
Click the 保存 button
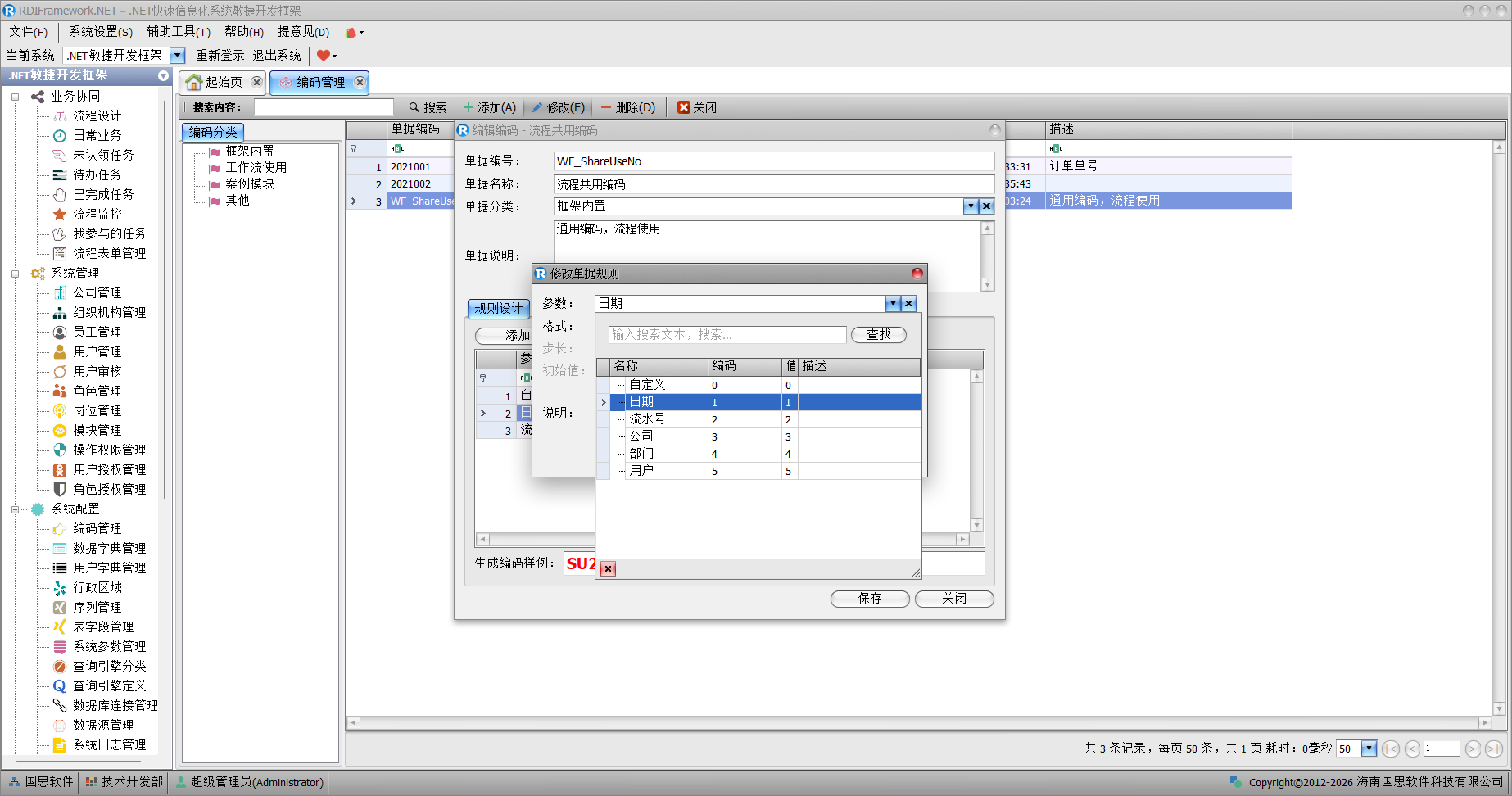(x=869, y=599)
